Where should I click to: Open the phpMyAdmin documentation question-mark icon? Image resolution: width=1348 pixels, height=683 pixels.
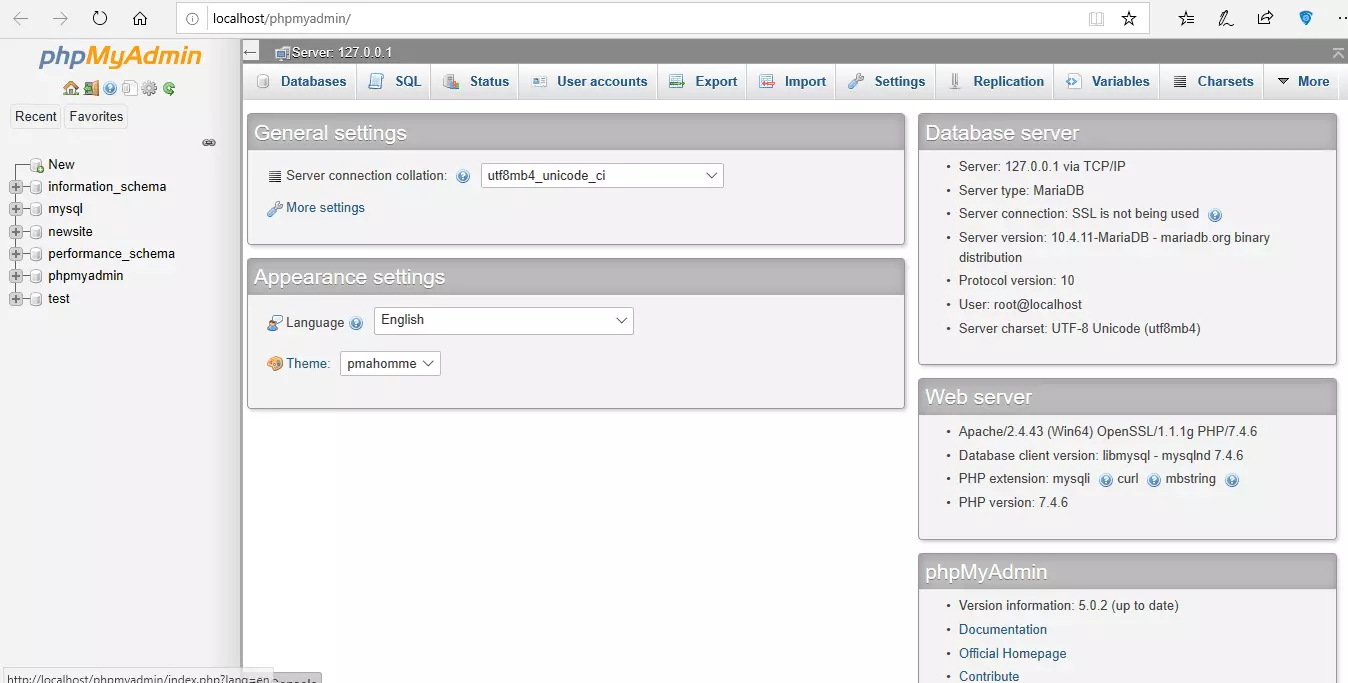coord(110,88)
